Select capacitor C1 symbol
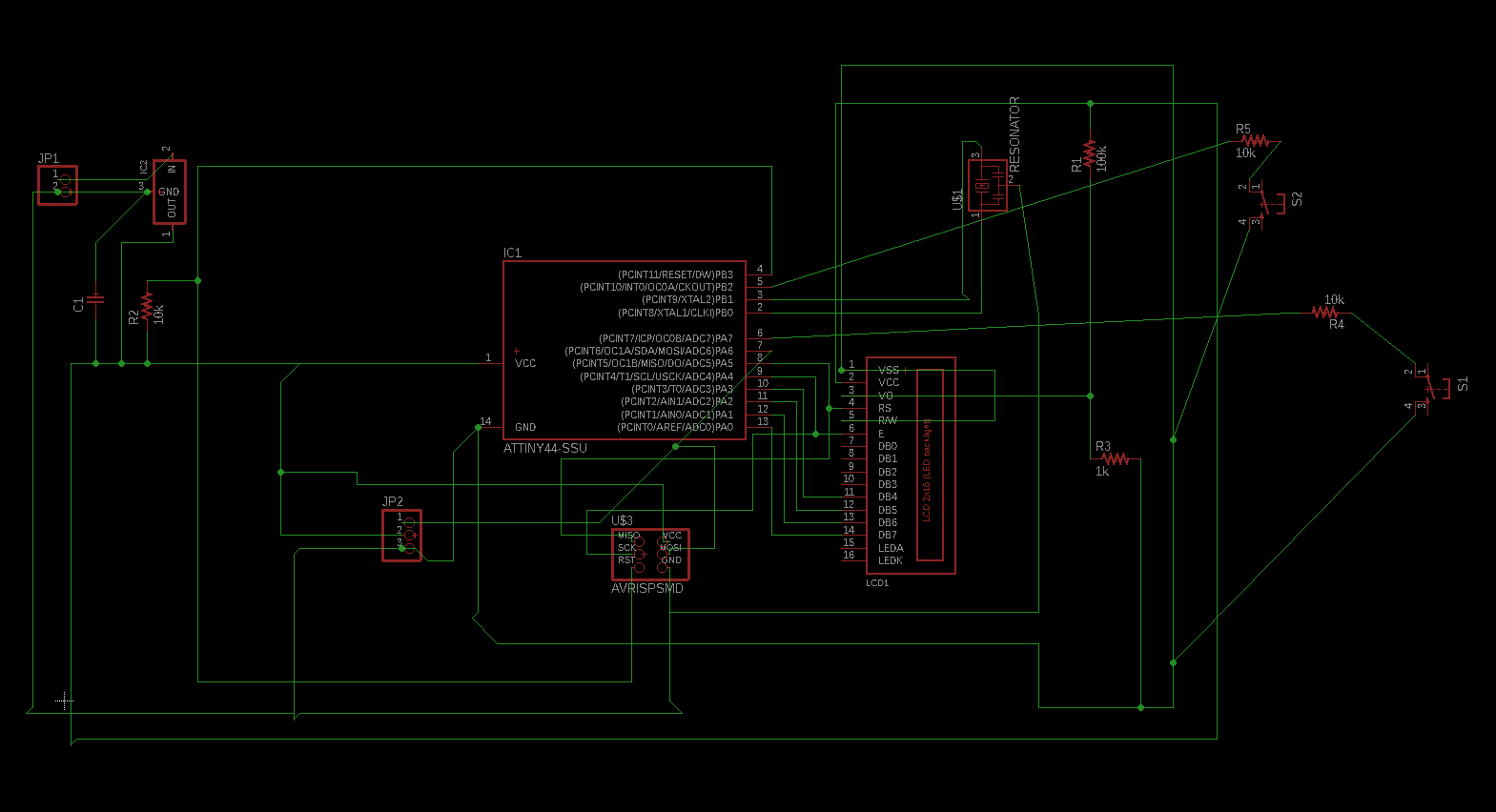Viewport: 1496px width, 812px height. [x=96, y=298]
